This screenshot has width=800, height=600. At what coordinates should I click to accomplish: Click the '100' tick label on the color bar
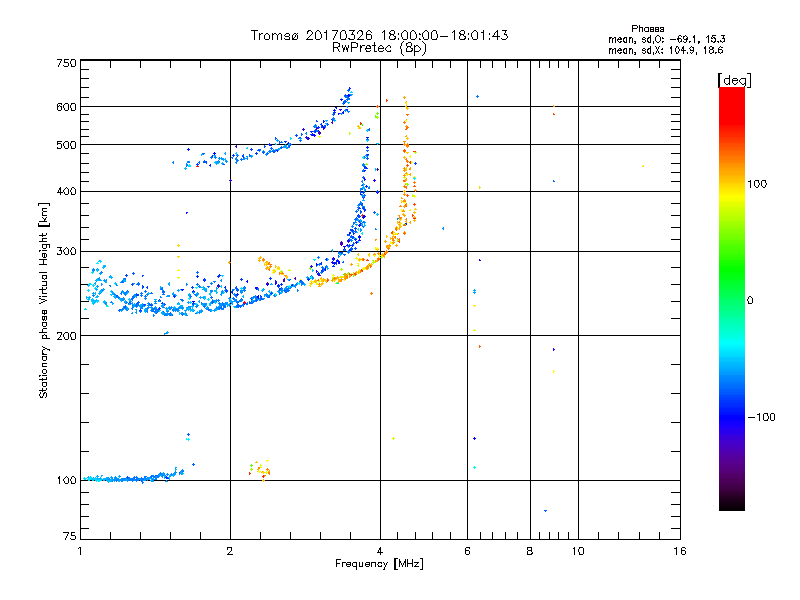click(757, 184)
